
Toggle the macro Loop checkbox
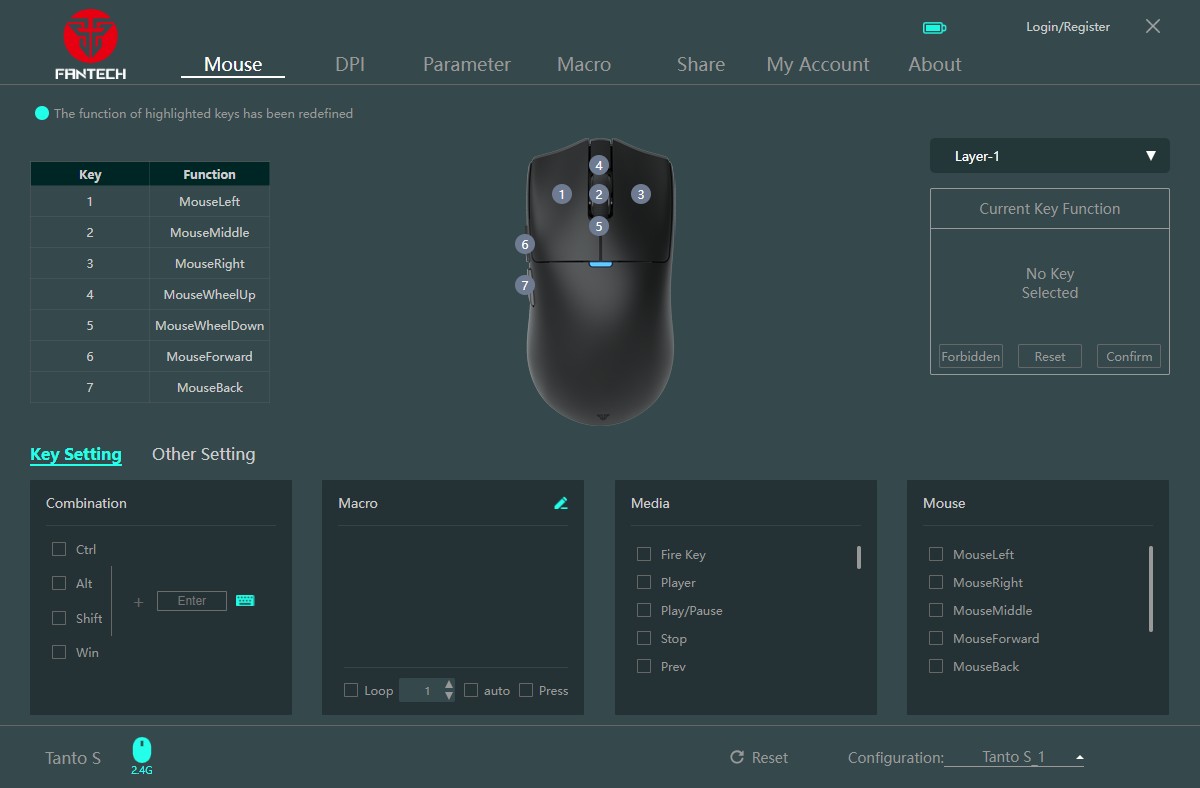coord(351,690)
